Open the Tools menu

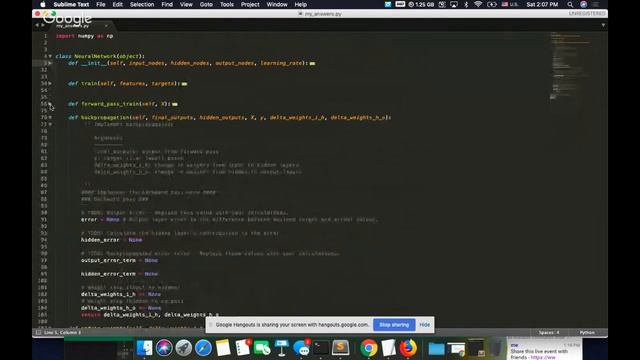point(227,4)
